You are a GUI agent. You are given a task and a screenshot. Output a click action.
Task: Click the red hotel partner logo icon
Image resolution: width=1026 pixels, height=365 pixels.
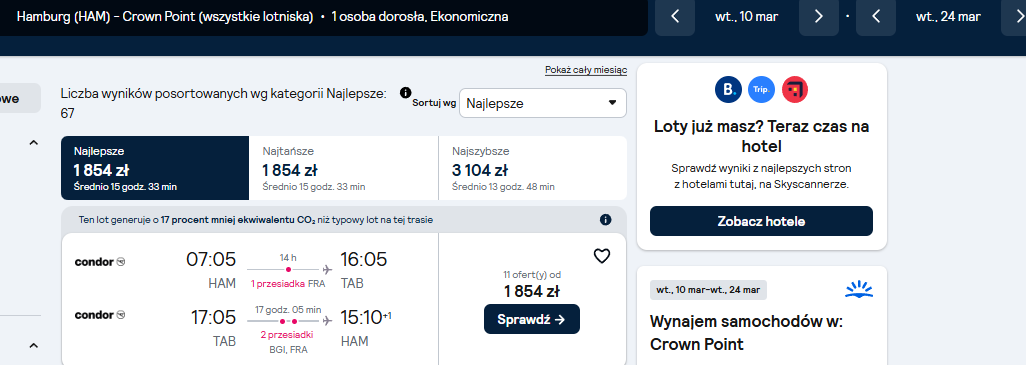pos(795,89)
